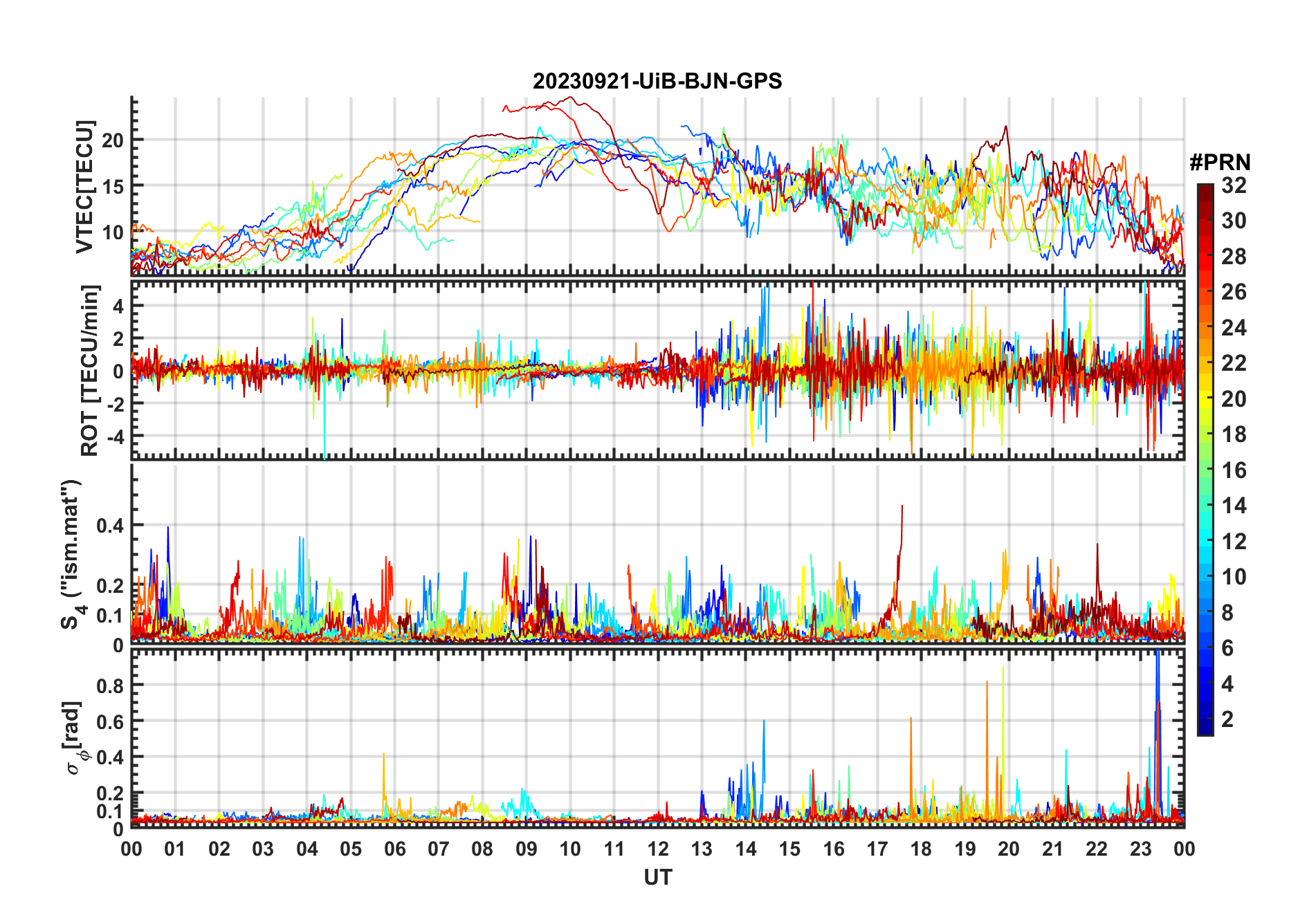Click the S4 ("ism.mat") axis label
Screen dimensions: 1316x920
[73, 553]
